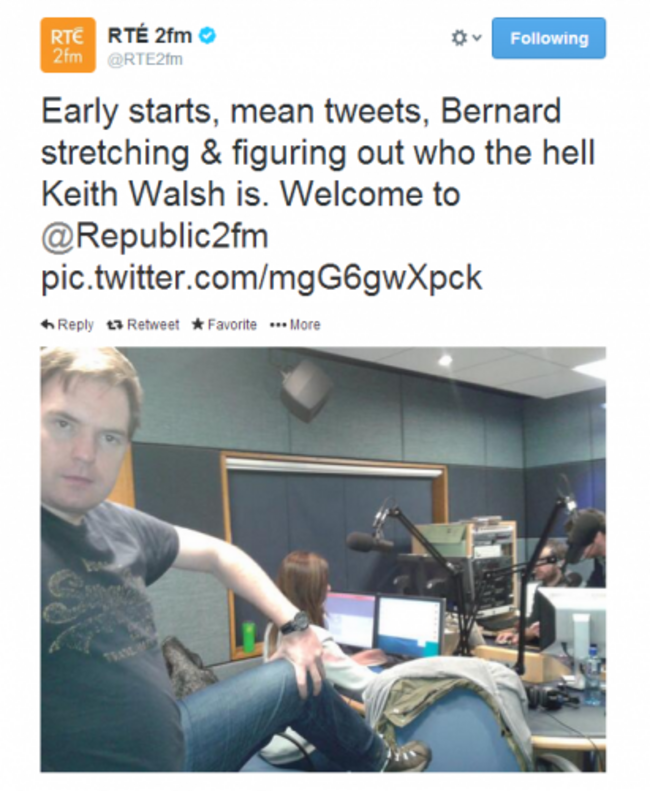Click the Reply text label
Image resolution: width=650 pixels, height=791 pixels.
(x=76, y=325)
